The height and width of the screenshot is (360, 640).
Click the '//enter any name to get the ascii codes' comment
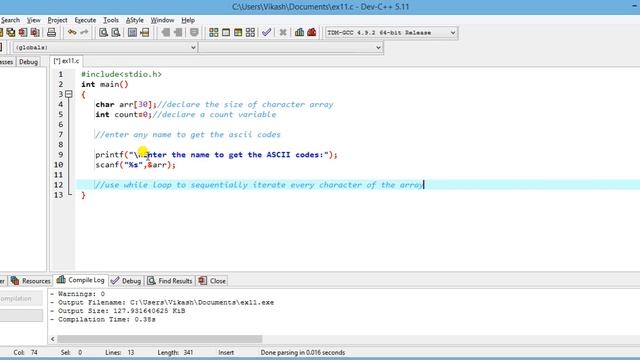tap(188, 135)
